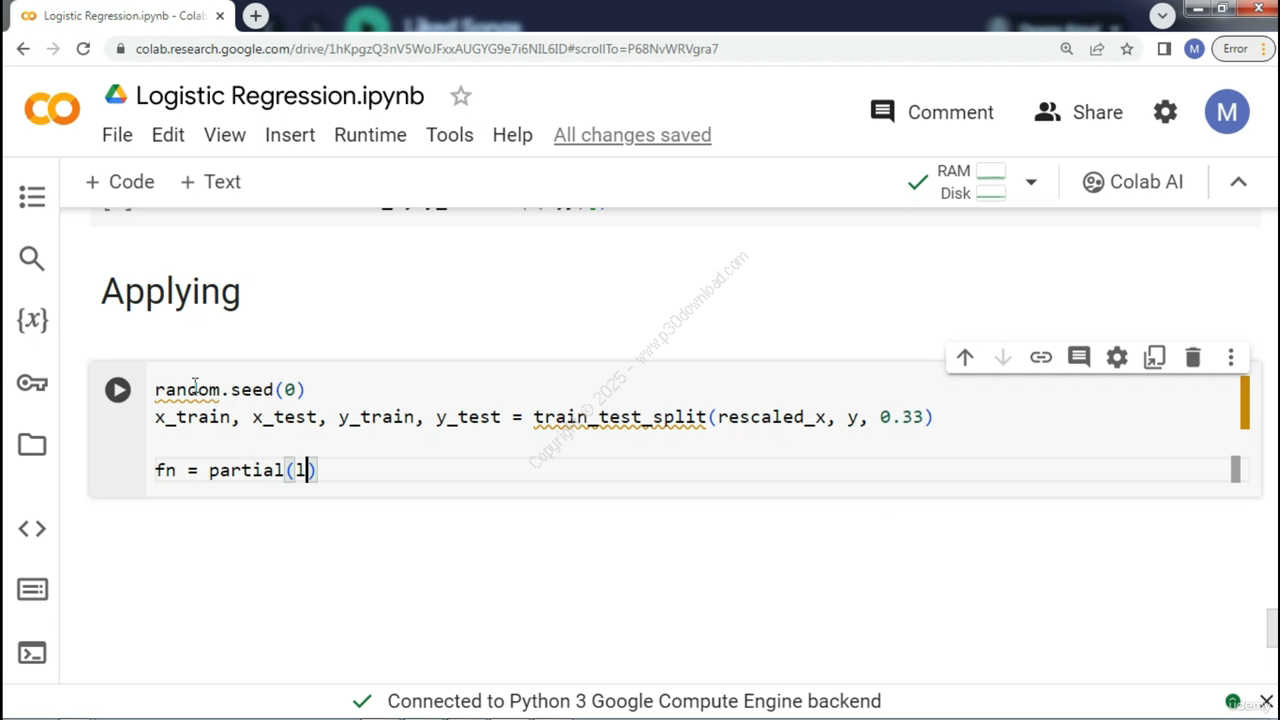Screen dimensions: 1280x720
Task: Open the Terminal icon in sidebar
Action: tap(32, 653)
